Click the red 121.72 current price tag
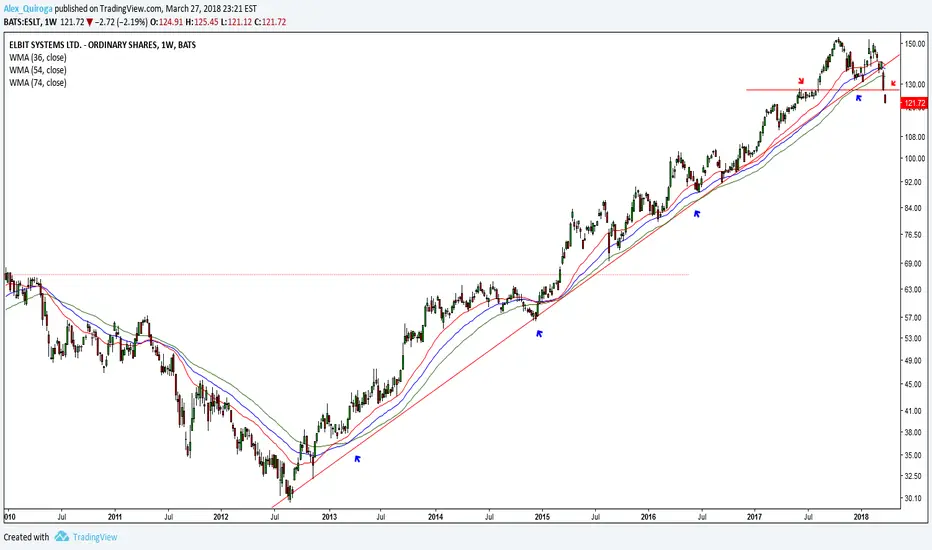Screen dimensions: 932x550 (x=914, y=103)
